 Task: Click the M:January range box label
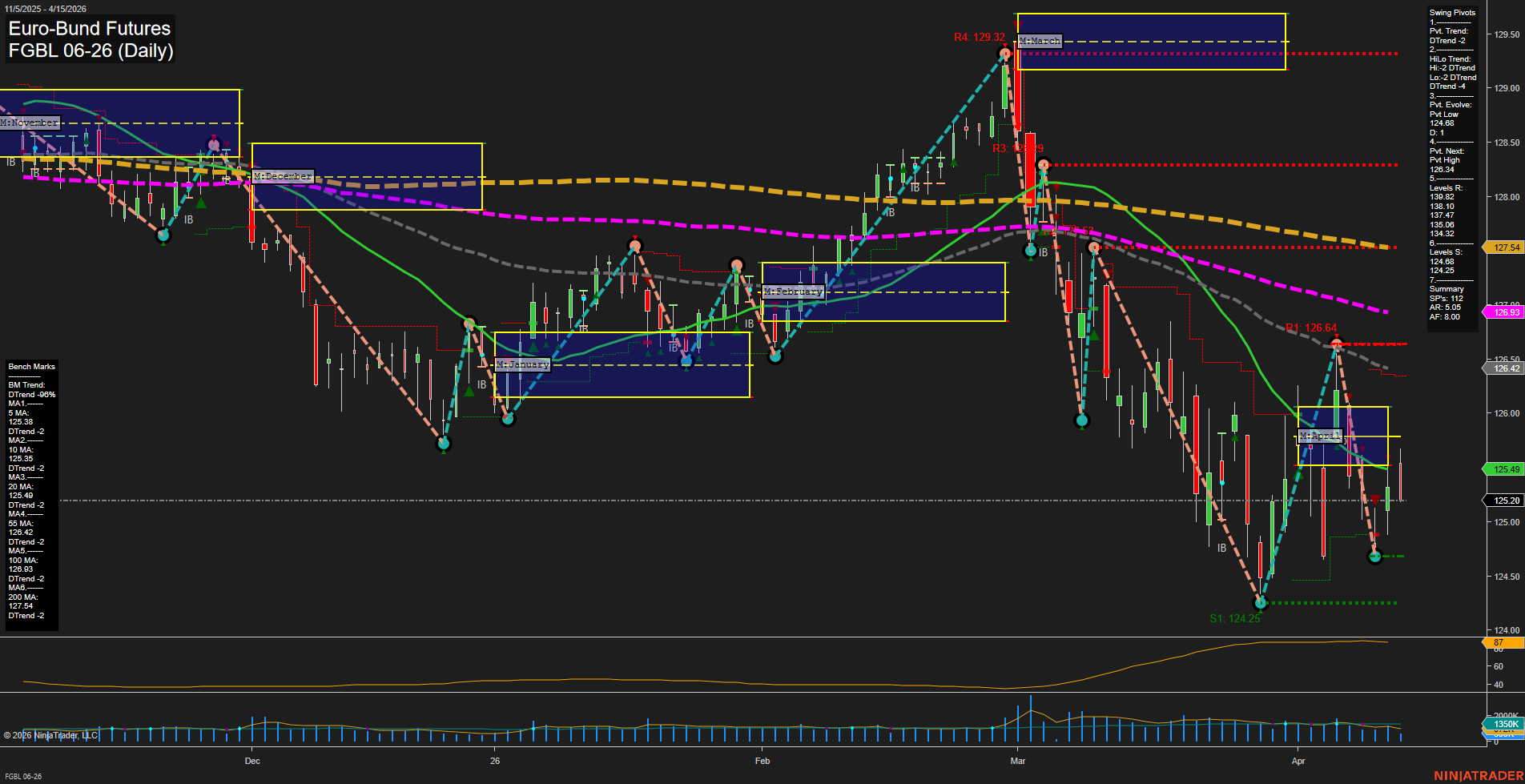pos(524,364)
